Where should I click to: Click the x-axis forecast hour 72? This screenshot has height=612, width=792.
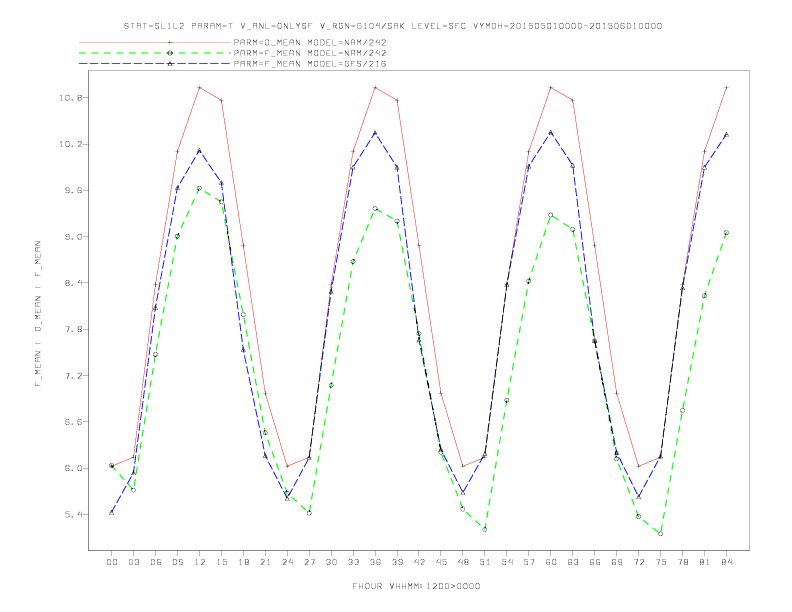639,562
